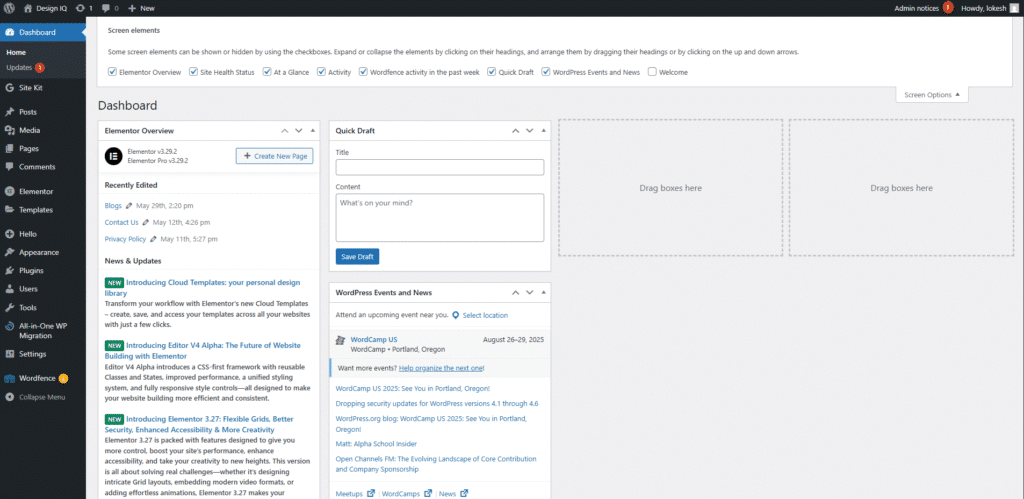Image resolution: width=1024 pixels, height=499 pixels.
Task: Open the WordCamp US event link
Action: point(374,340)
